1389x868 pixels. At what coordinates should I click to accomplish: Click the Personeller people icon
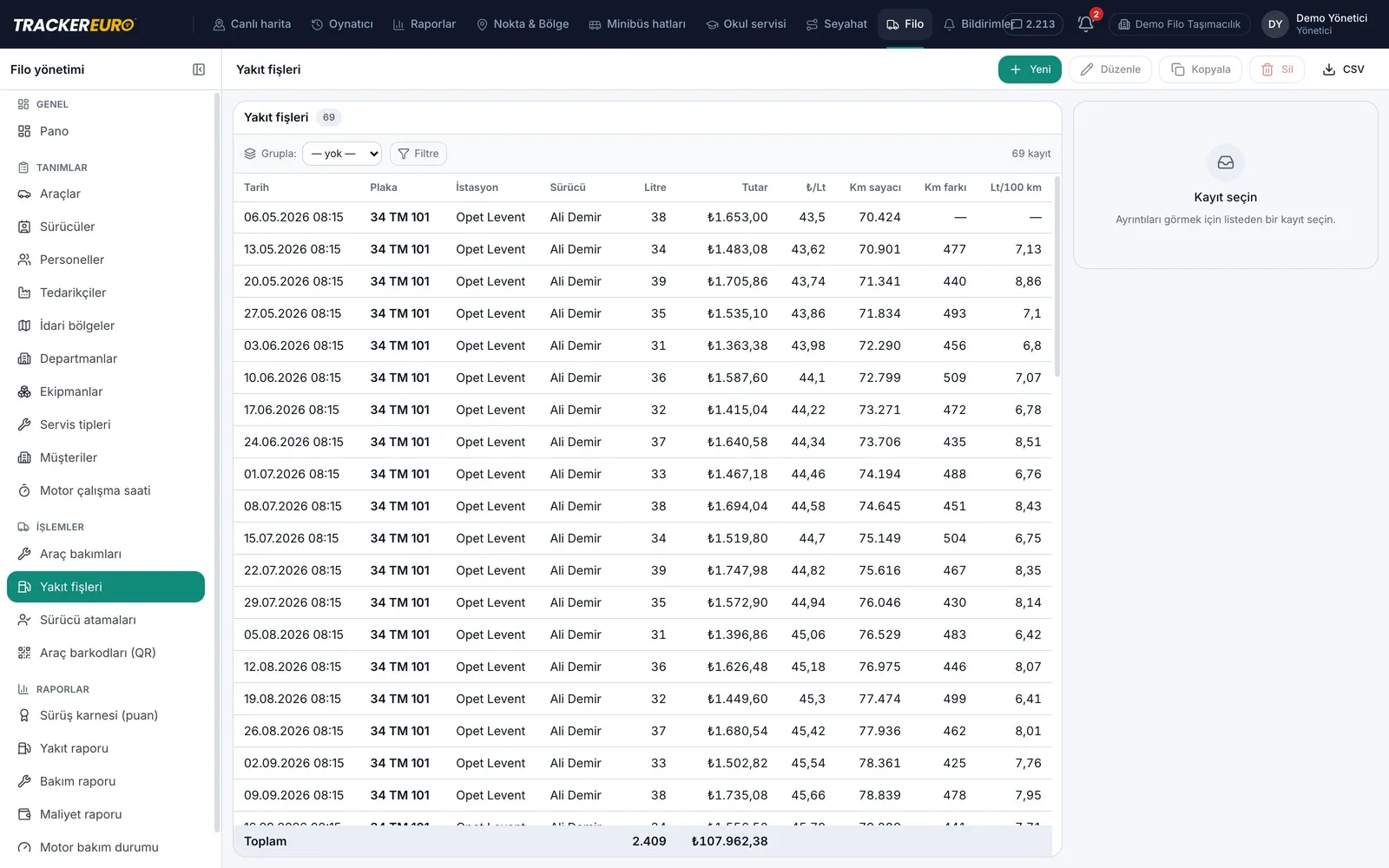pyautogui.click(x=24, y=260)
